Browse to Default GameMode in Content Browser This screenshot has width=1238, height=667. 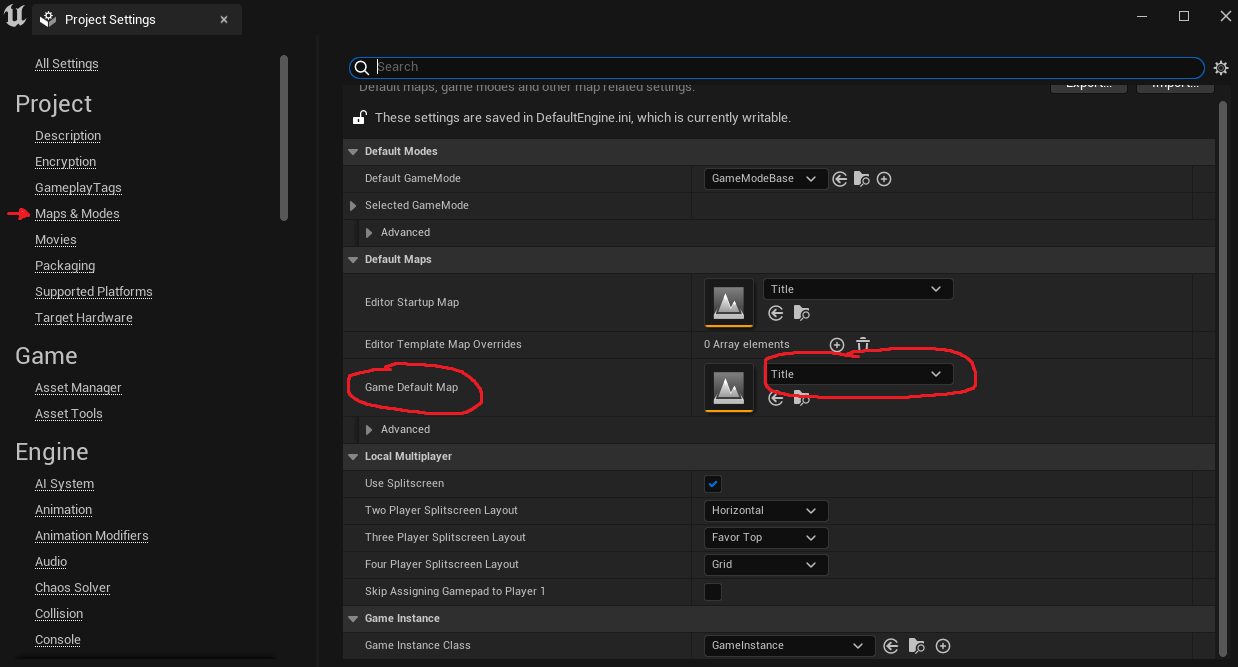862,179
